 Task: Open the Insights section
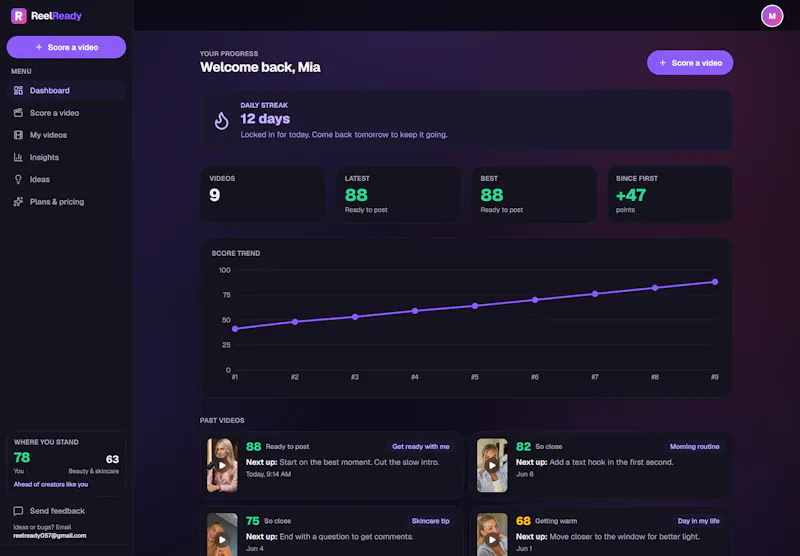66,157
